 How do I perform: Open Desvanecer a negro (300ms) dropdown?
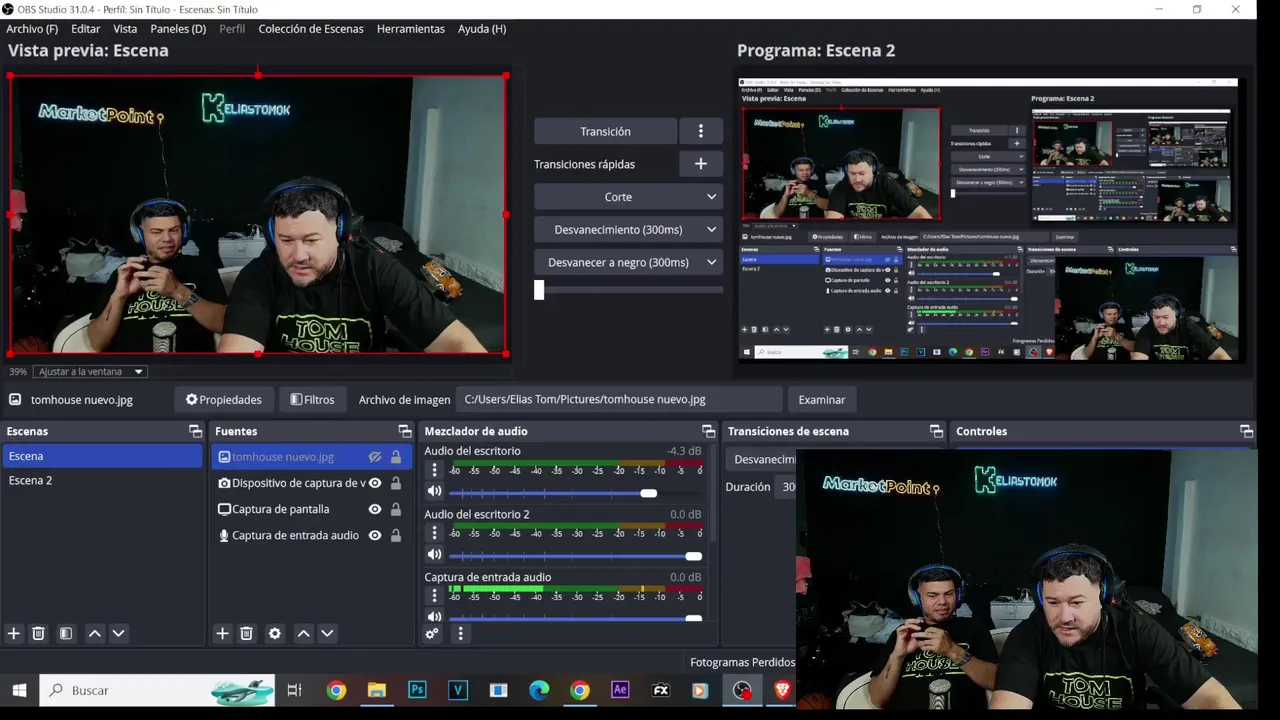coord(628,263)
